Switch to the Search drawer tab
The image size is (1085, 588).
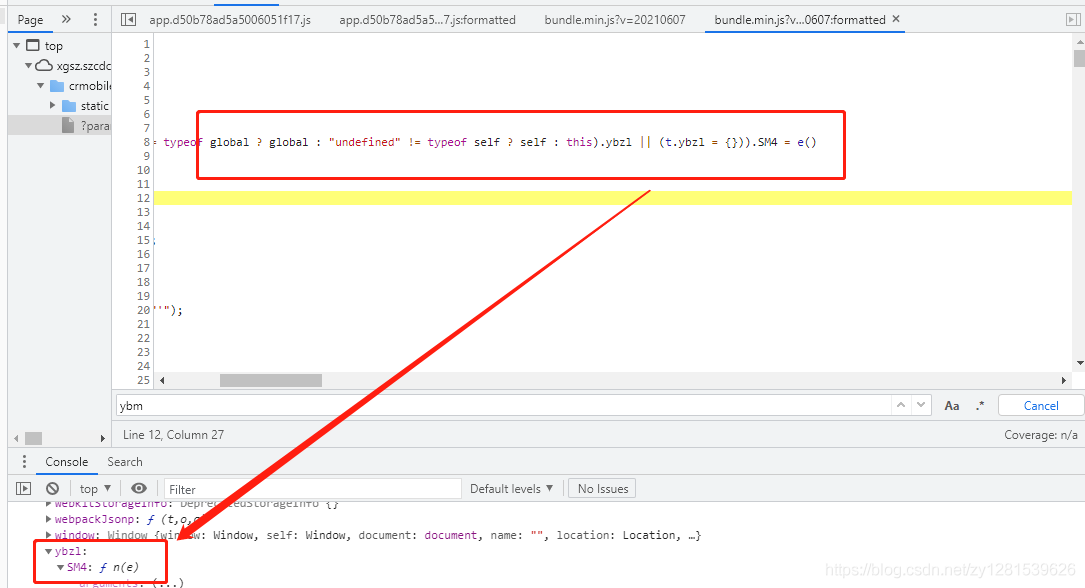pyautogui.click(x=125, y=462)
